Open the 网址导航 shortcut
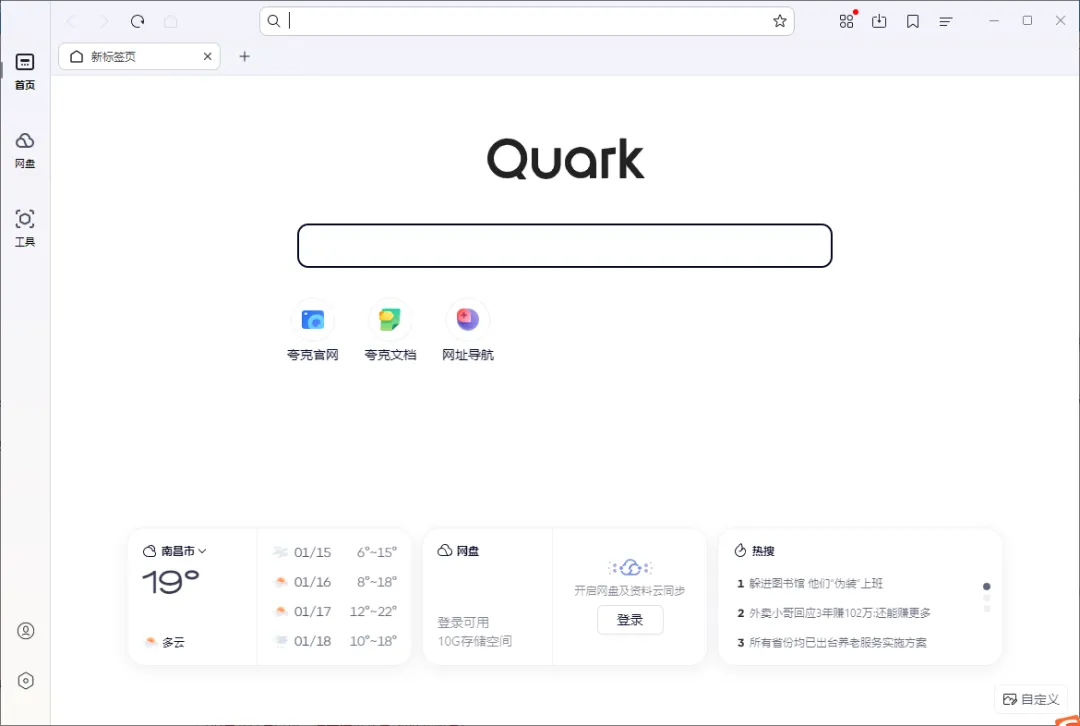 point(468,331)
